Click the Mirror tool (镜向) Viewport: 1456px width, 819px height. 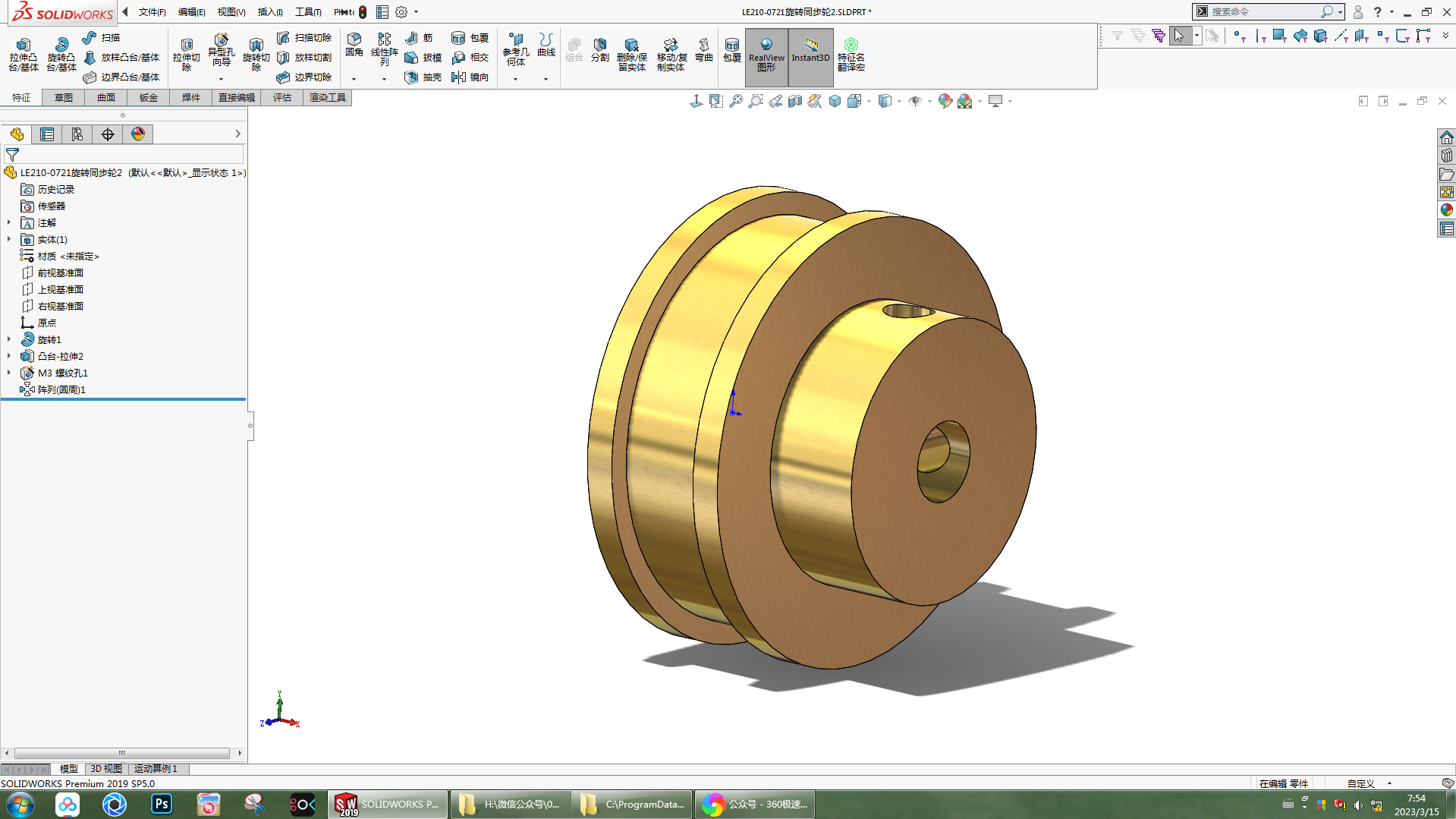point(470,77)
